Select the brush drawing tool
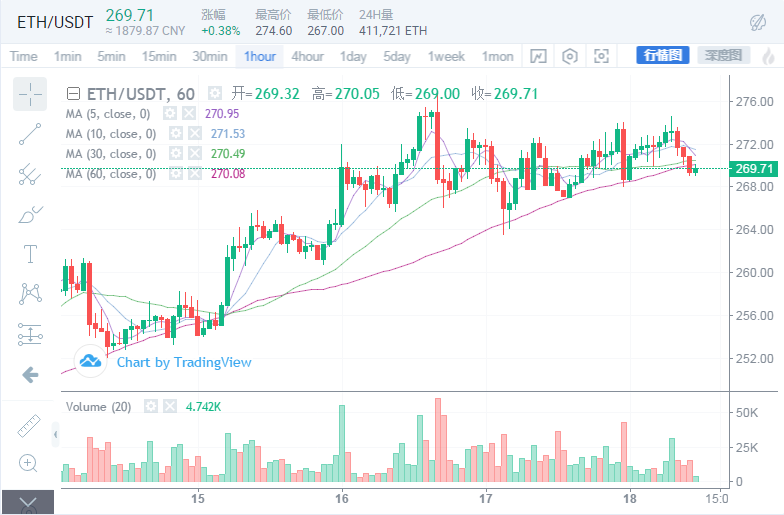The image size is (784, 515). pyautogui.click(x=30, y=214)
